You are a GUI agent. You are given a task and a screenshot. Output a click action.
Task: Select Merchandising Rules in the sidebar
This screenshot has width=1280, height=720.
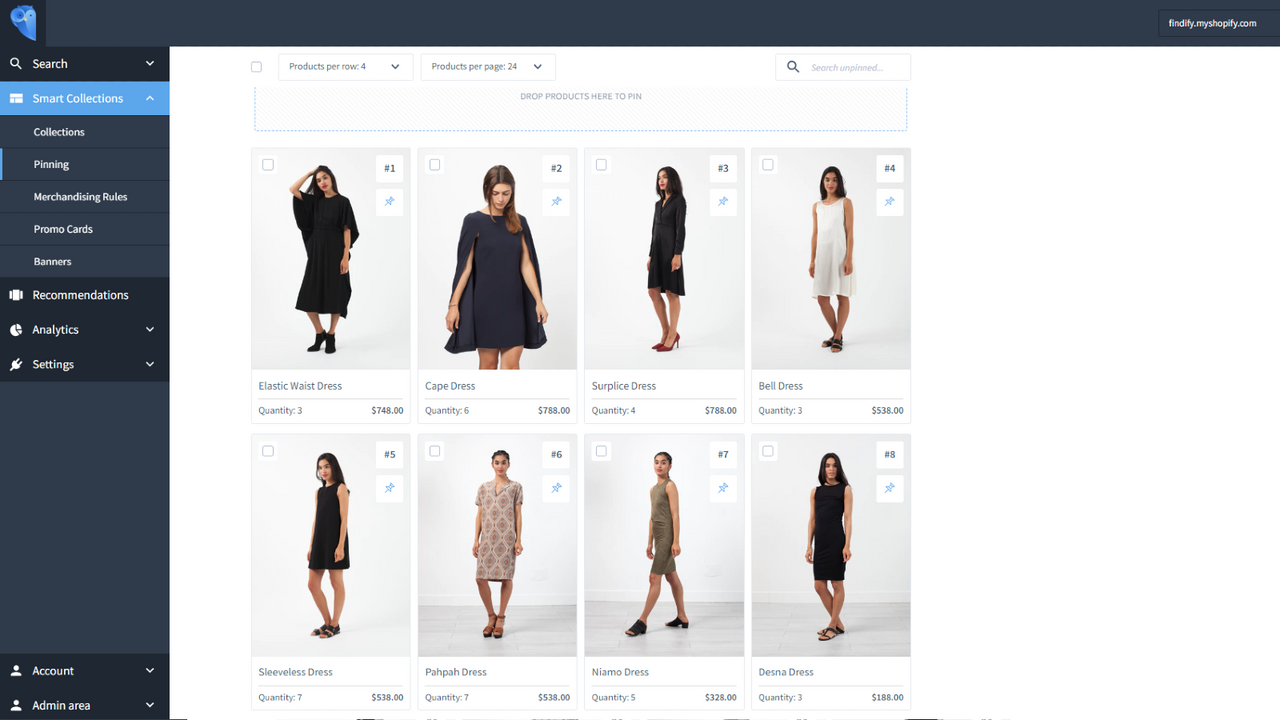pos(80,196)
